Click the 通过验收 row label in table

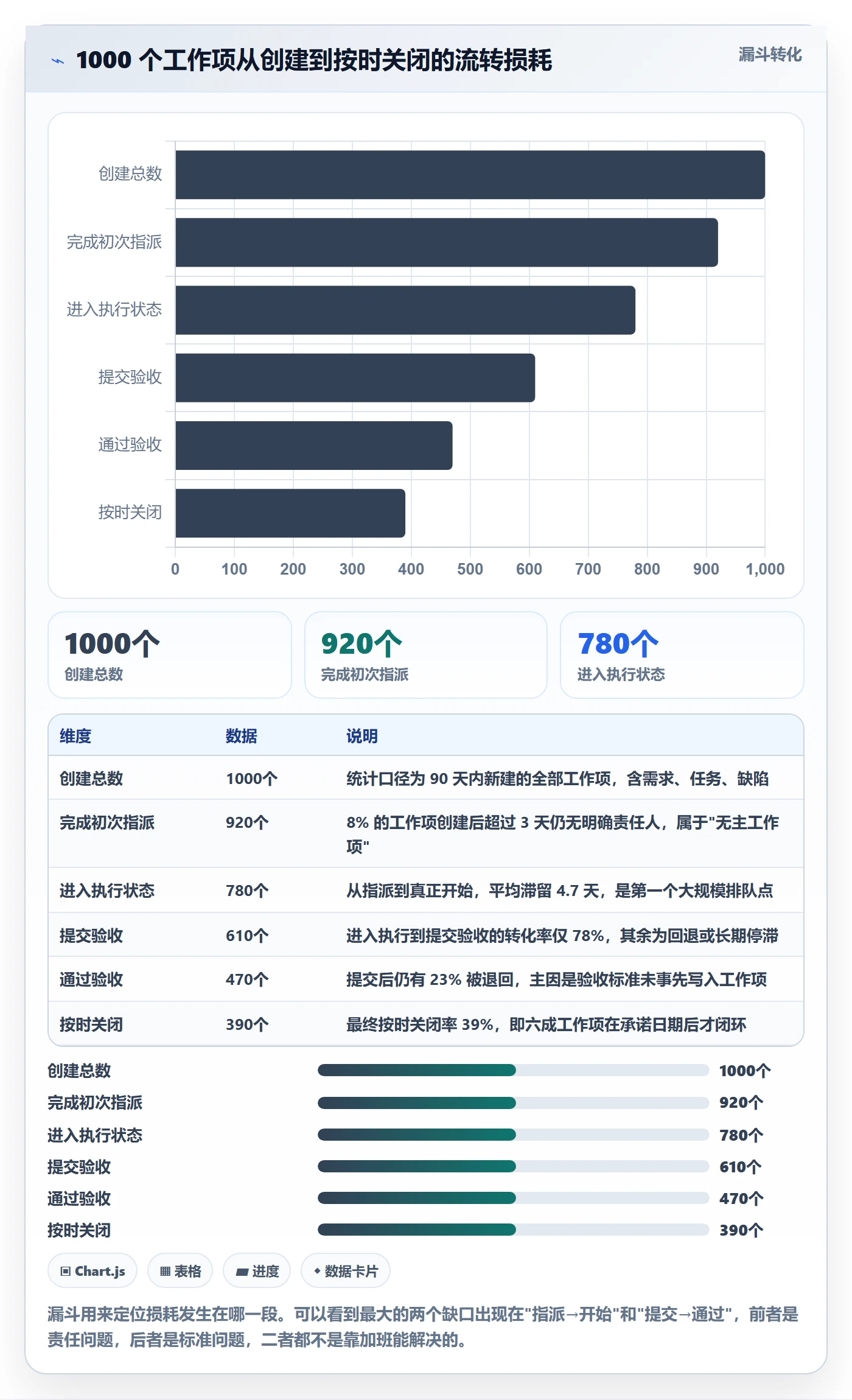91,979
